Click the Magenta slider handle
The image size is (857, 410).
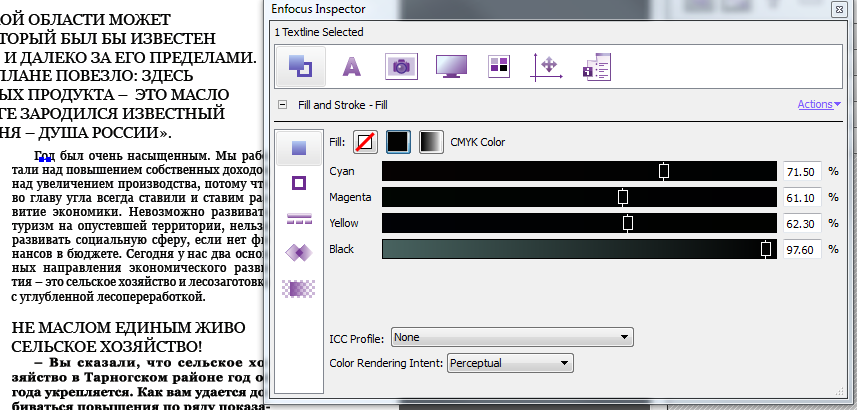click(x=623, y=197)
